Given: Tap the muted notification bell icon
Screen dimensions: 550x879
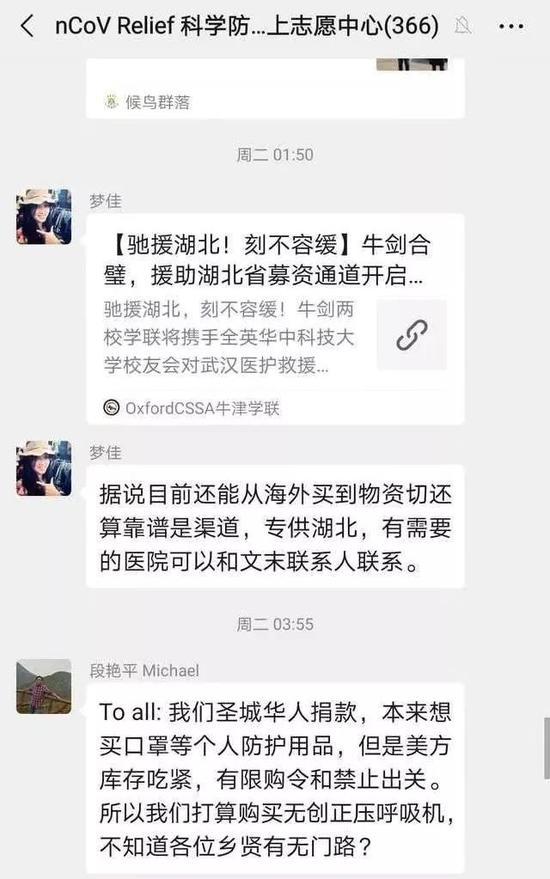Looking at the screenshot, I should click(x=463, y=25).
